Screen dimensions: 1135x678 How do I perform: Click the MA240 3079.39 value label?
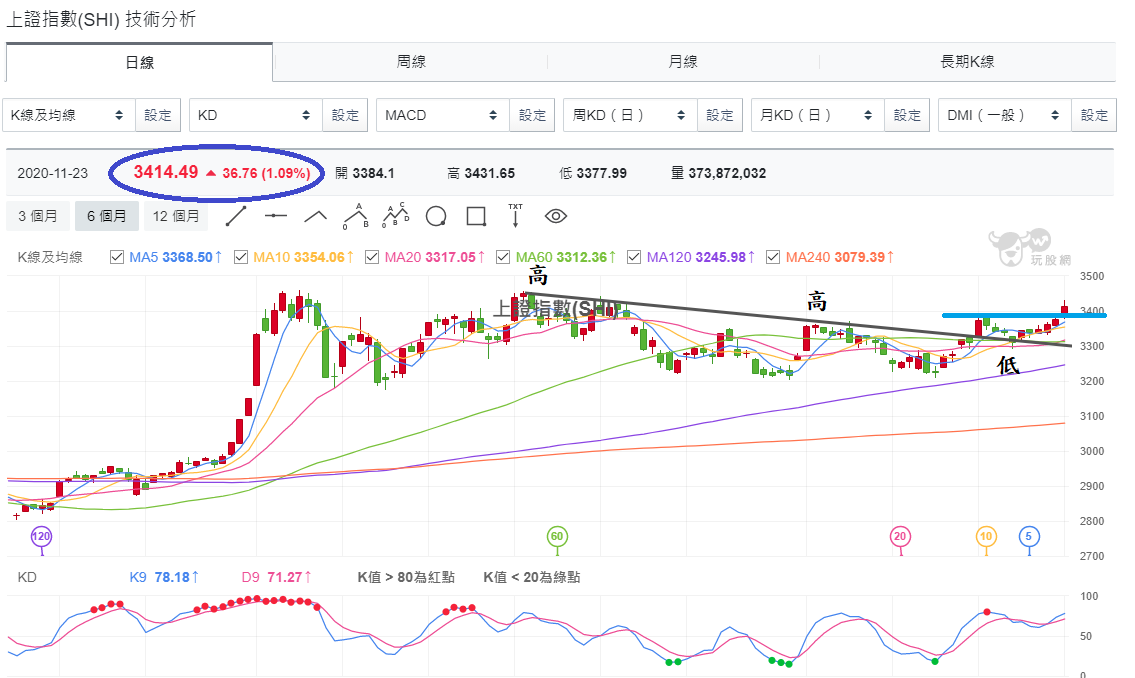click(x=840, y=257)
